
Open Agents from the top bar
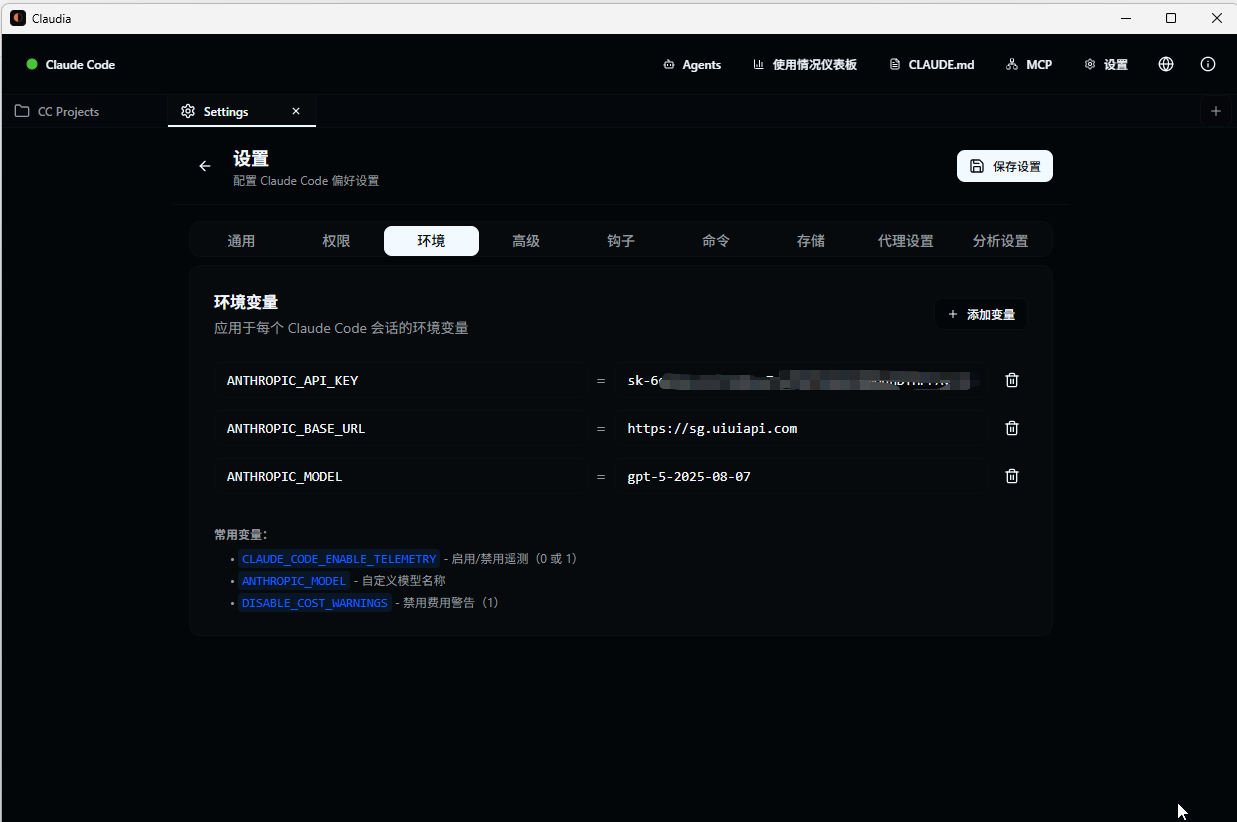pos(692,64)
